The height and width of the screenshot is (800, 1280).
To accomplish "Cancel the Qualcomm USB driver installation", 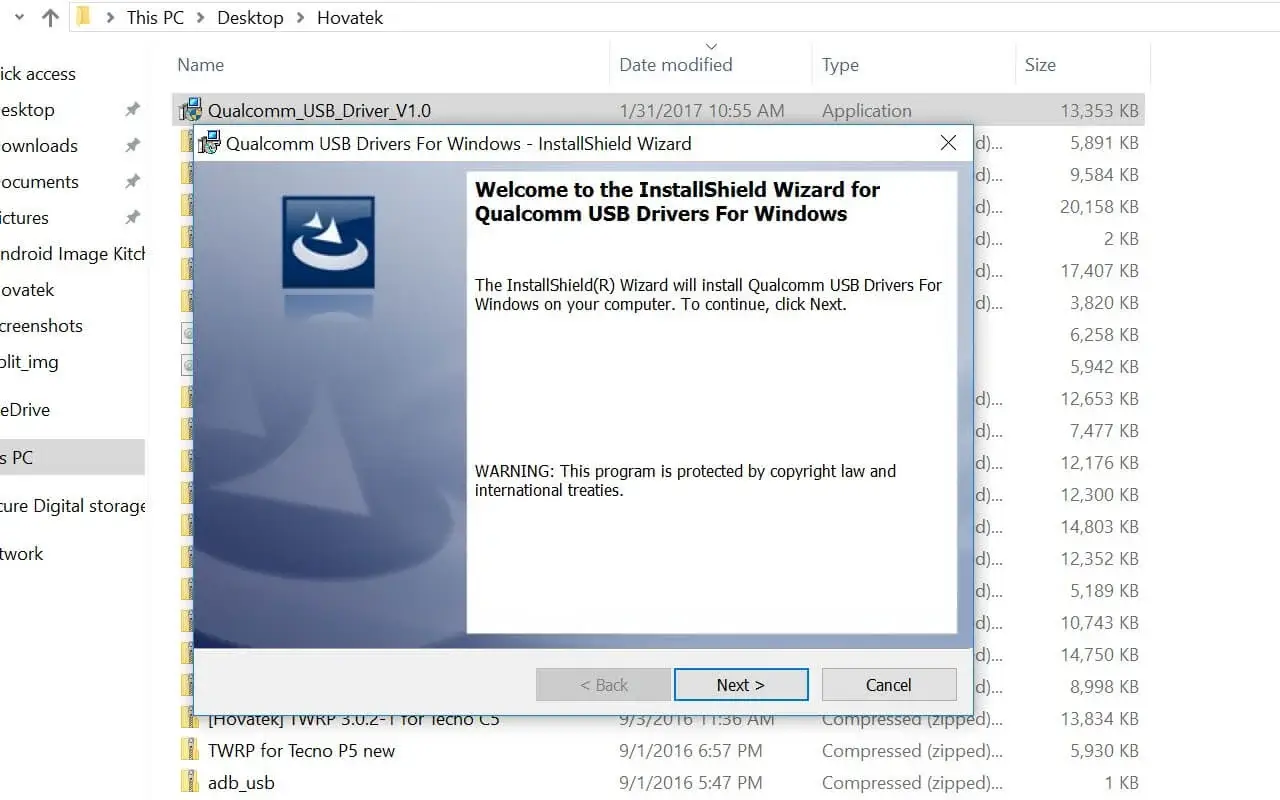I will [888, 684].
